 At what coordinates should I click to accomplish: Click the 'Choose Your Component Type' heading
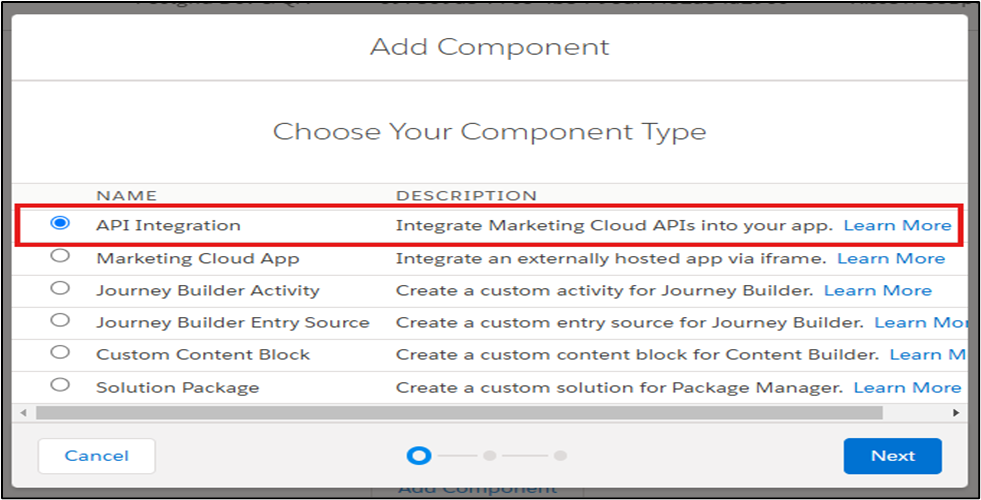tap(489, 132)
